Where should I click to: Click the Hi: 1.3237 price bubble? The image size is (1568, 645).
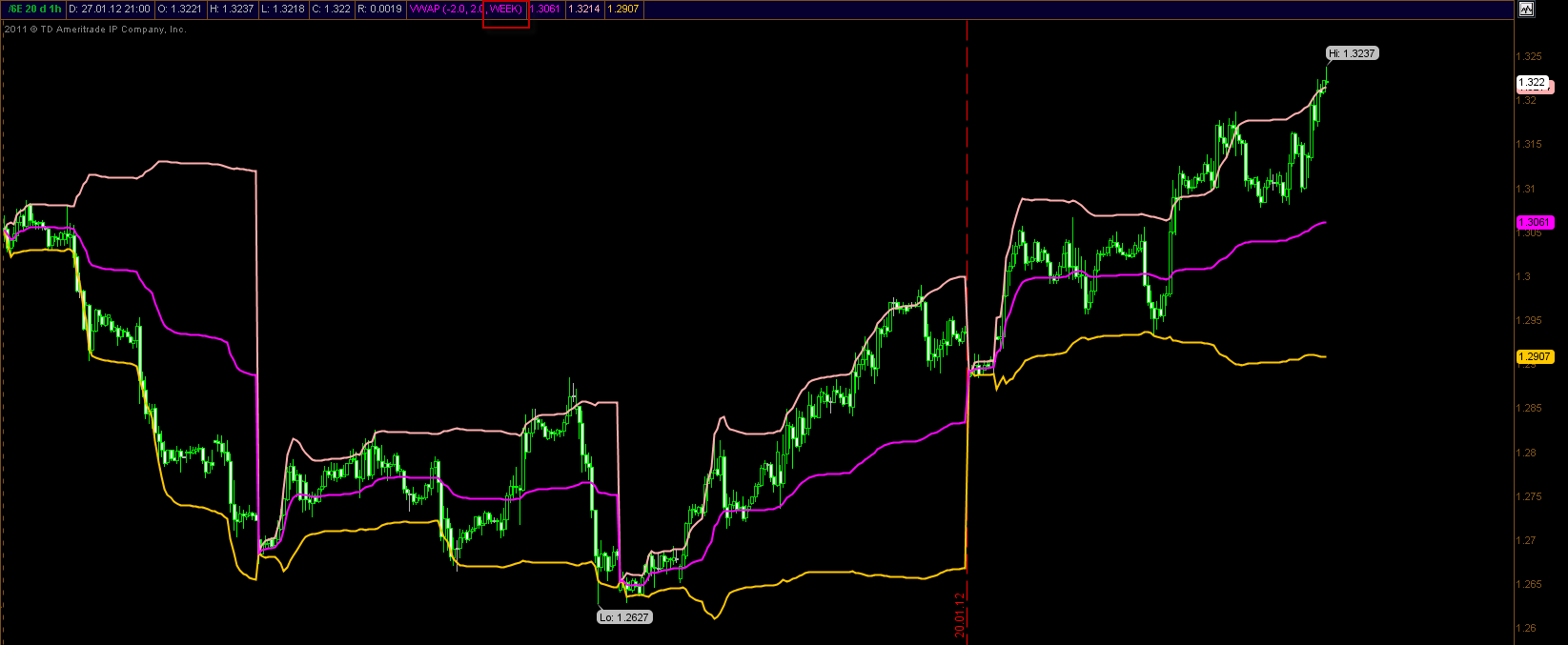tap(1353, 53)
